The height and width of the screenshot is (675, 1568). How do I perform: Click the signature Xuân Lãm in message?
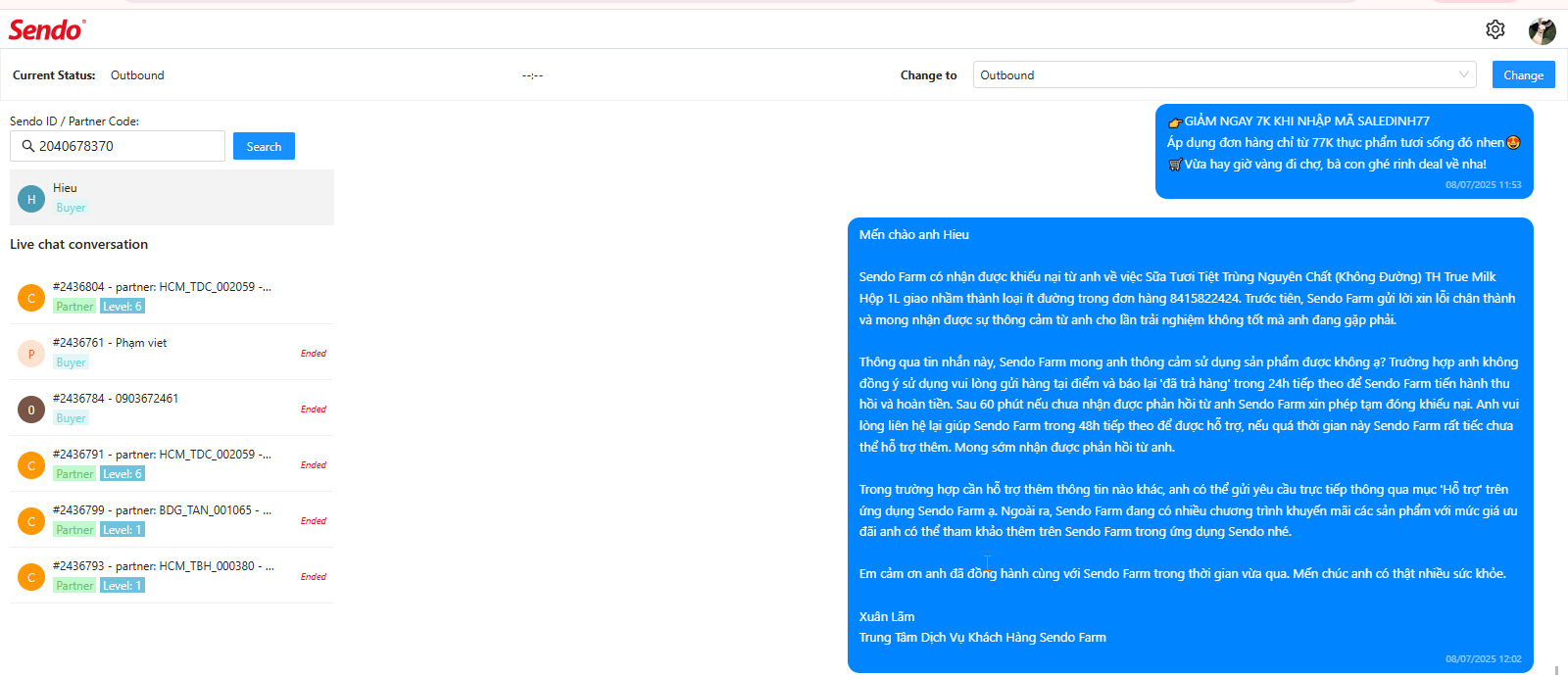click(x=887, y=617)
